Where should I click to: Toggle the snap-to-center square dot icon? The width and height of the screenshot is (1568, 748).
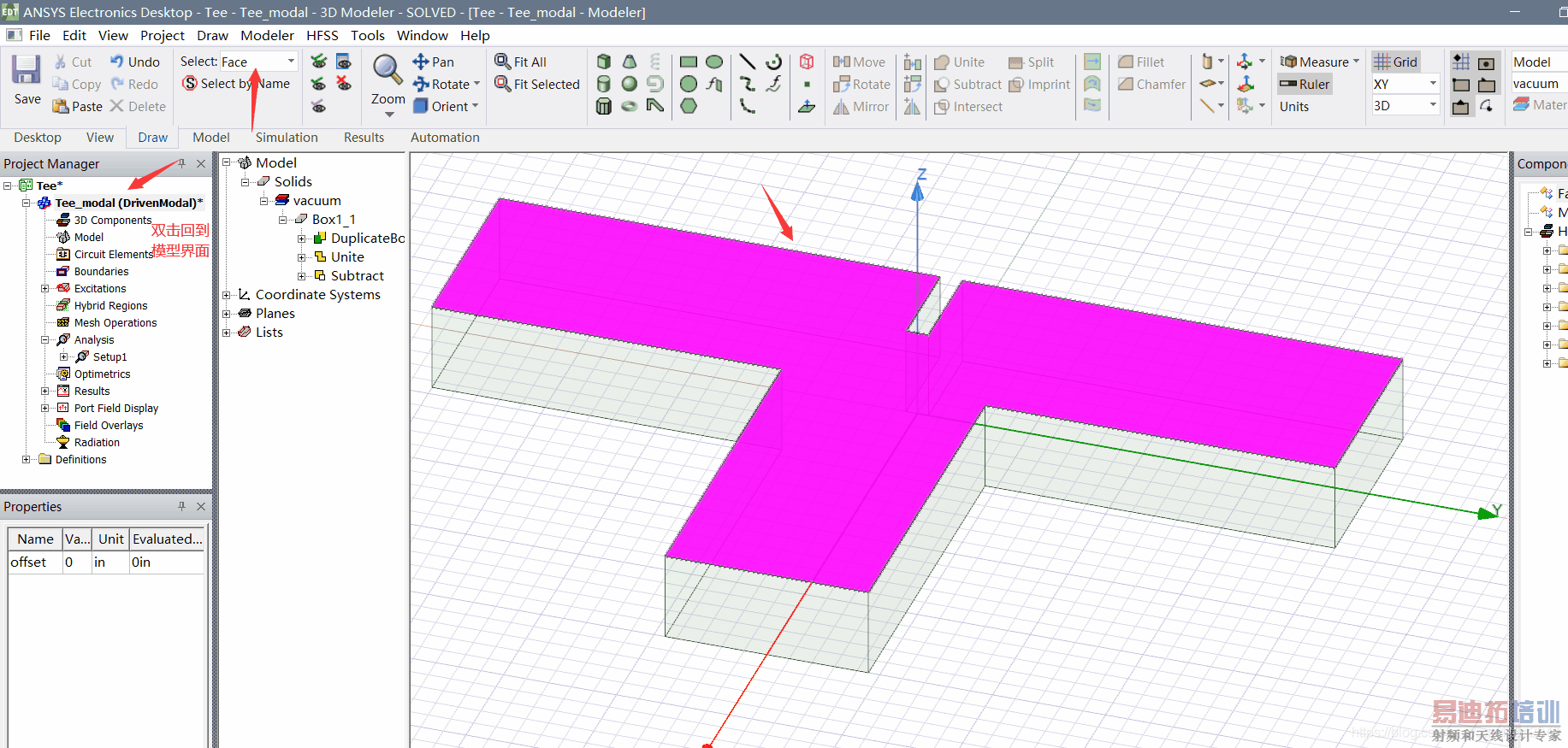[x=1487, y=62]
